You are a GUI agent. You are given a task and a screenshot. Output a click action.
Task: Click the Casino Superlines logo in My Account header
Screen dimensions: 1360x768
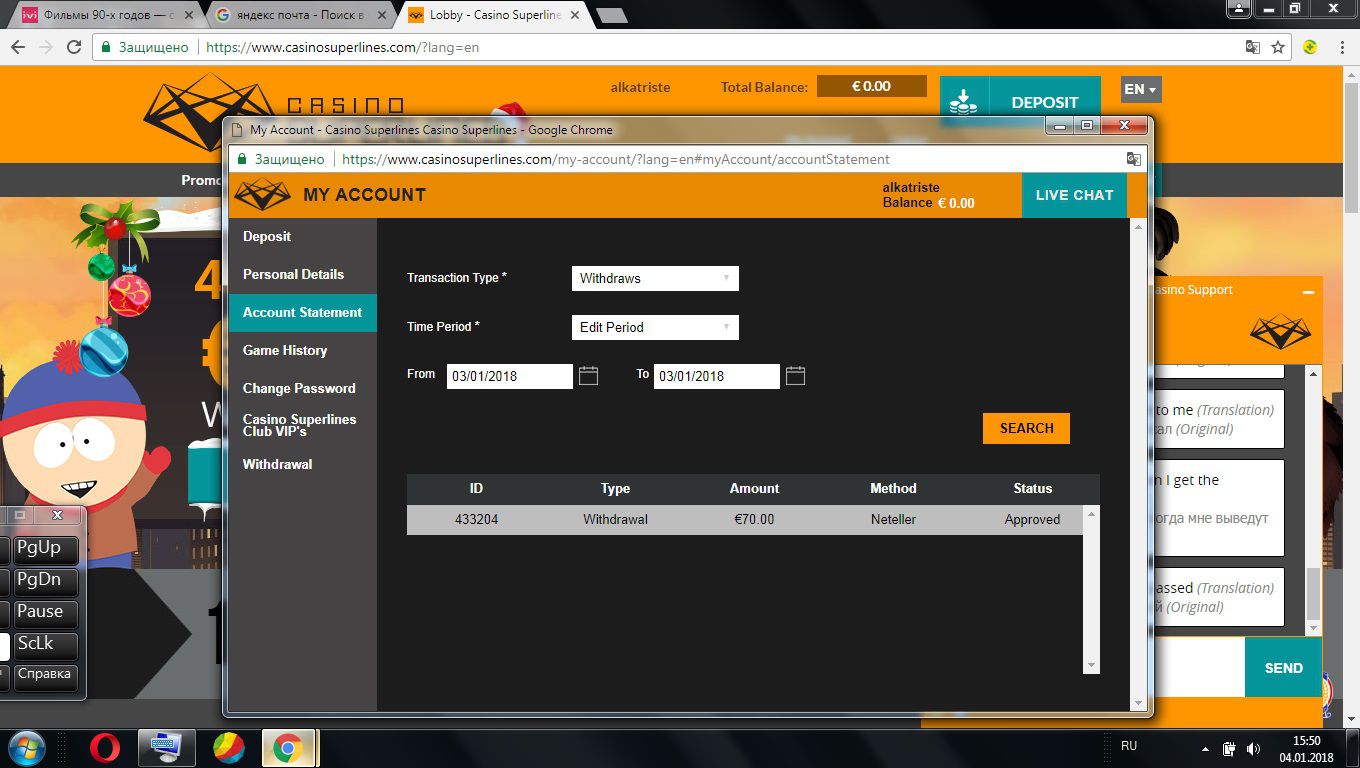[x=263, y=195]
